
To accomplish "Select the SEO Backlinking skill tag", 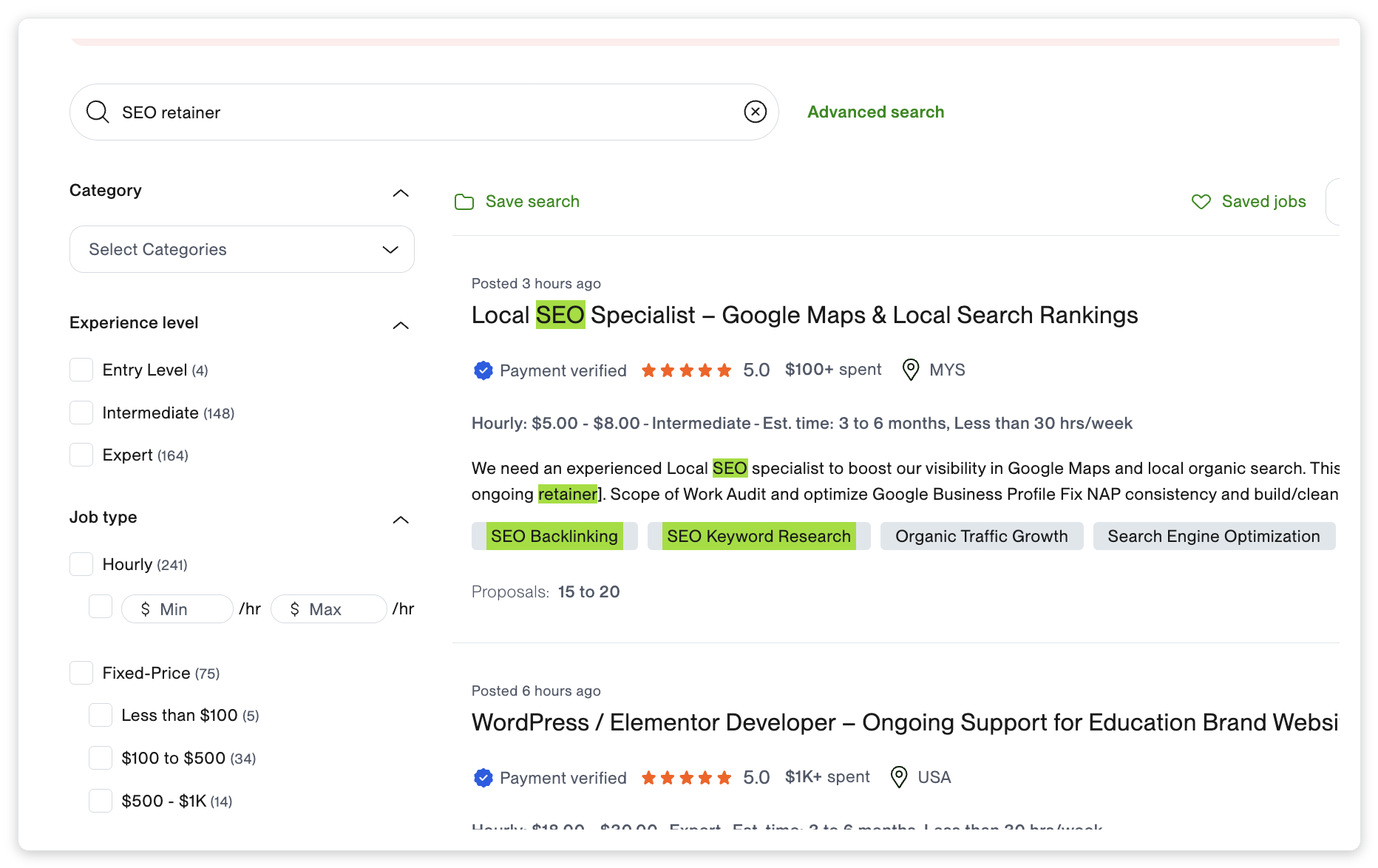I will 554,536.
